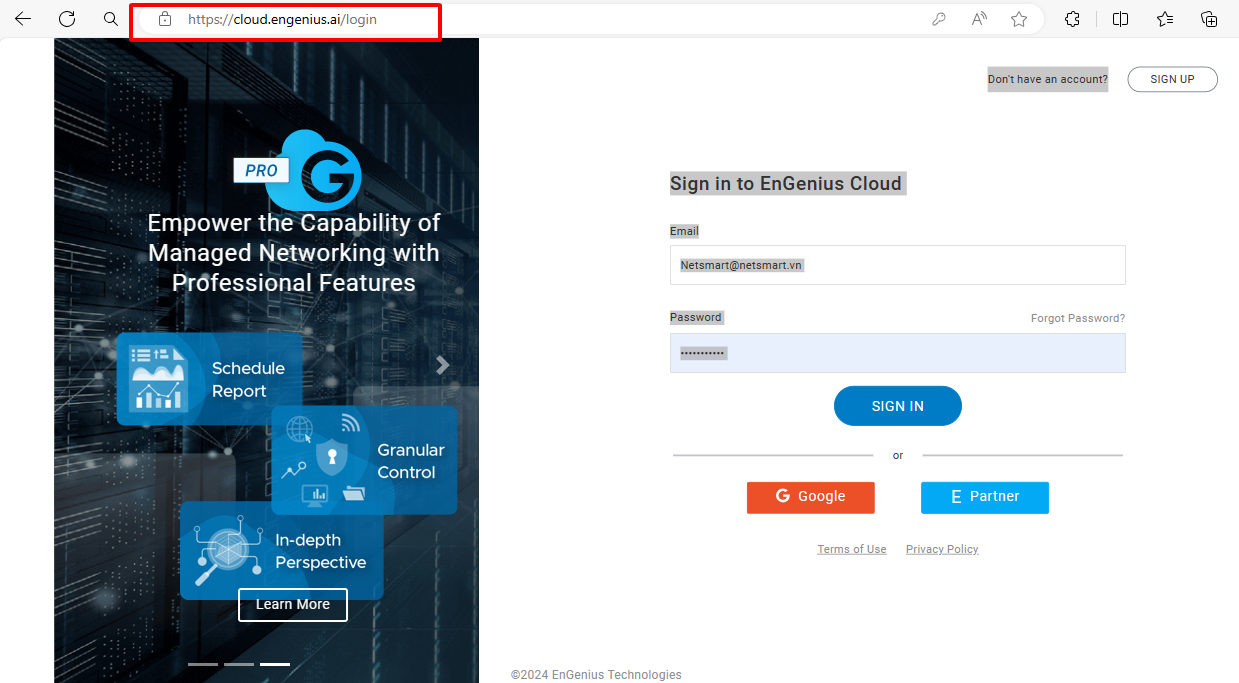
Task: Click the SIGN UP button
Action: point(1172,79)
